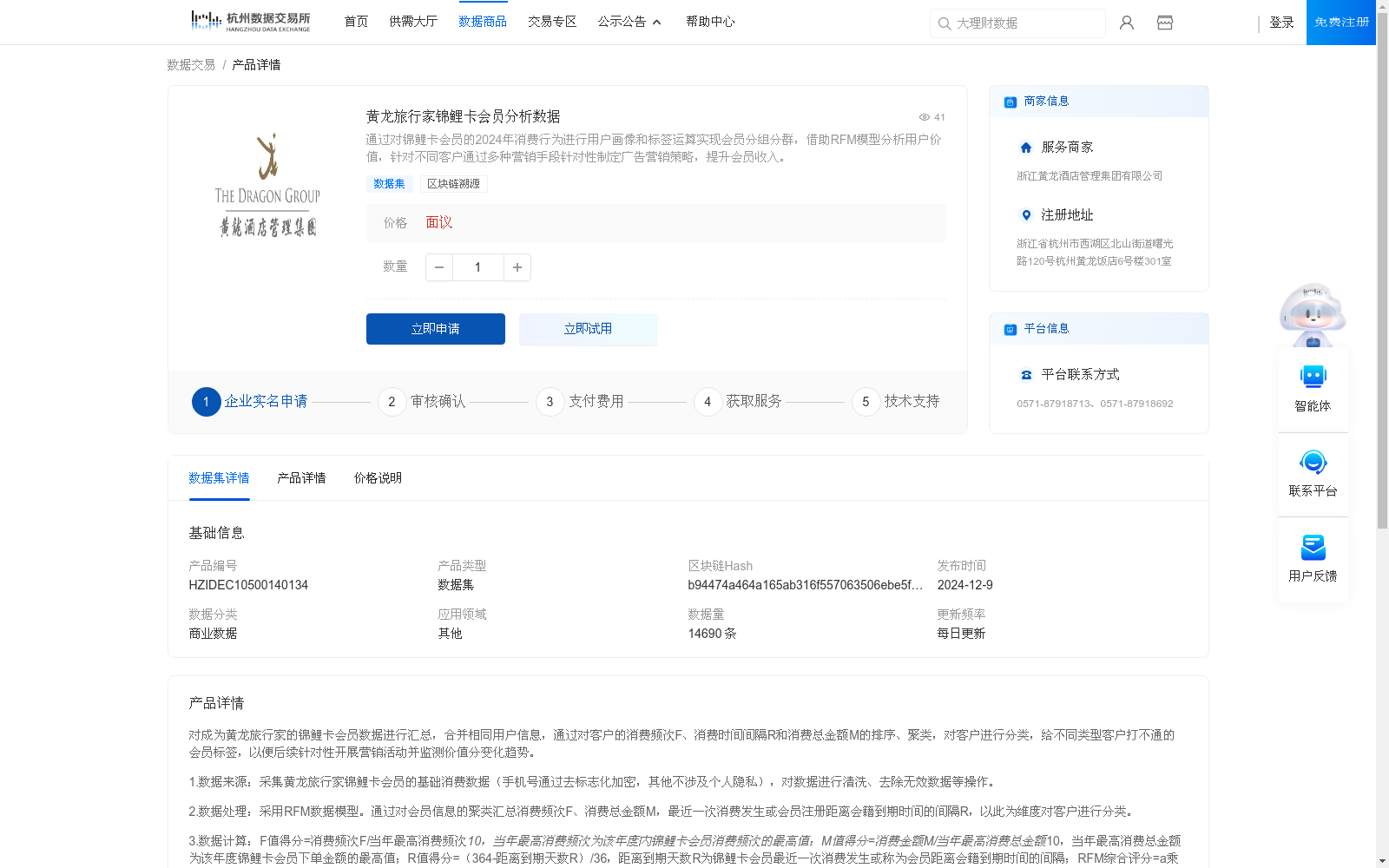
Task: Go to 首页 navigation item
Action: pyautogui.click(x=356, y=22)
